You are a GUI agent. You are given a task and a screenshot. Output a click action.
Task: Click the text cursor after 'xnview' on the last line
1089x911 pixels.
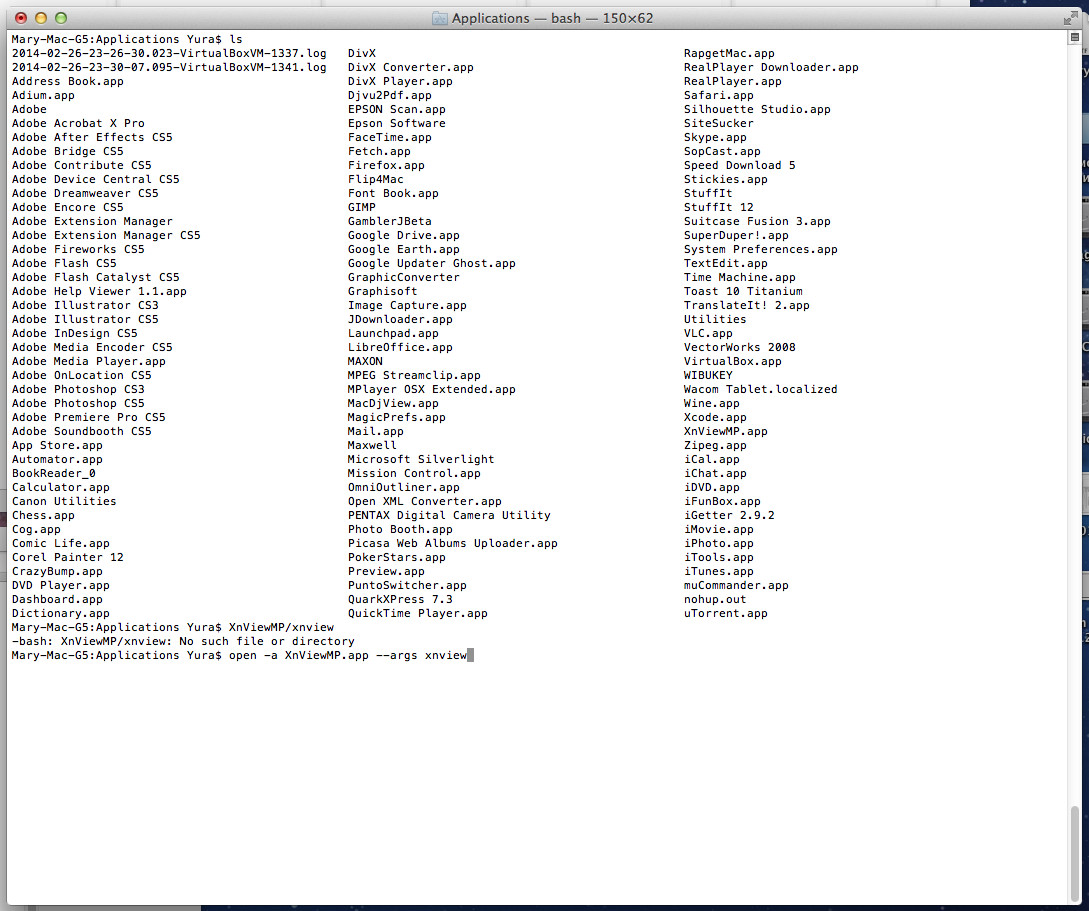pyautogui.click(x=470, y=655)
